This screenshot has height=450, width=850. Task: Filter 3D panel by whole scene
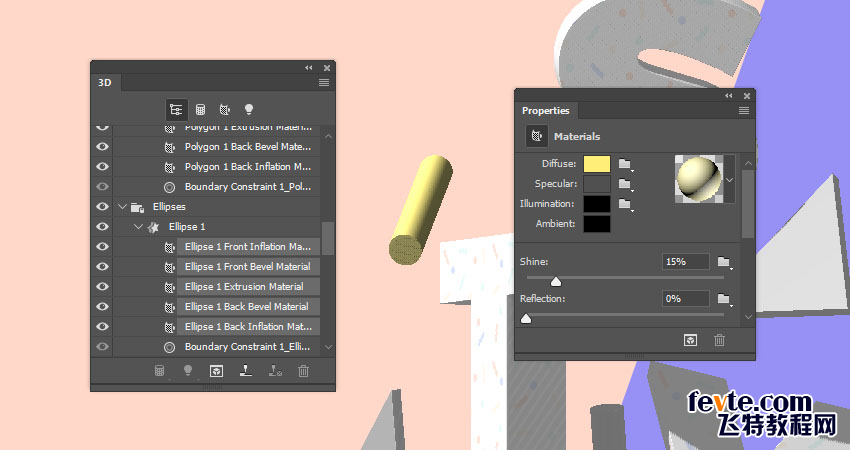click(x=176, y=110)
